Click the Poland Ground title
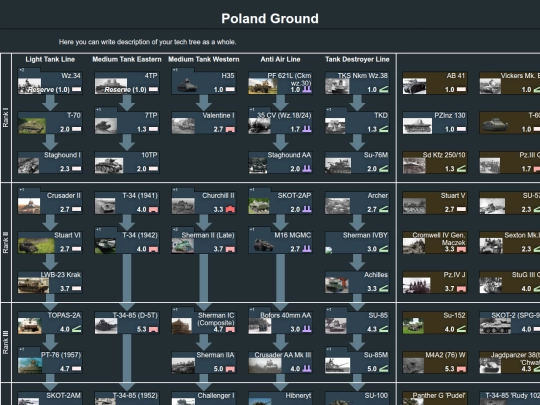This screenshot has width=540, height=405. (270, 19)
